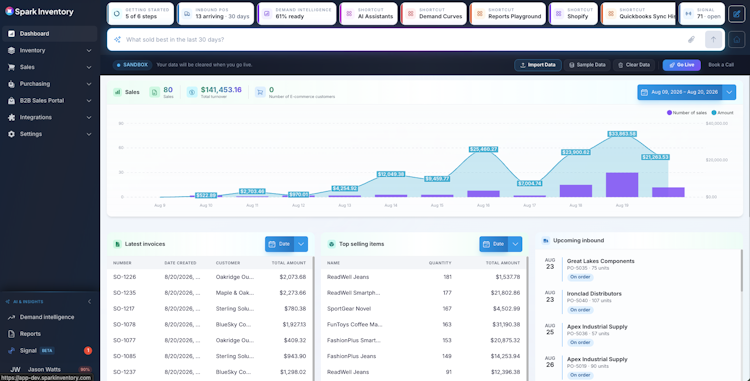Click the Import Data button

[538, 65]
